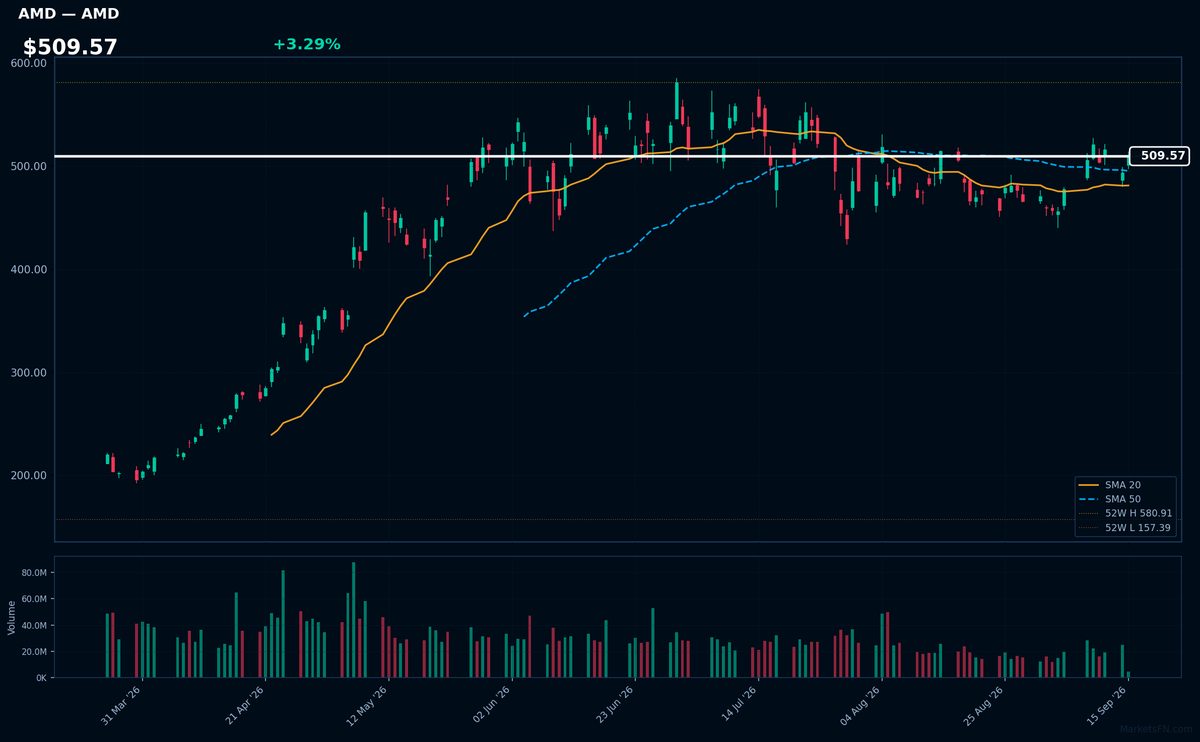
Task: Click the $509.57 price heading
Action: click(70, 47)
